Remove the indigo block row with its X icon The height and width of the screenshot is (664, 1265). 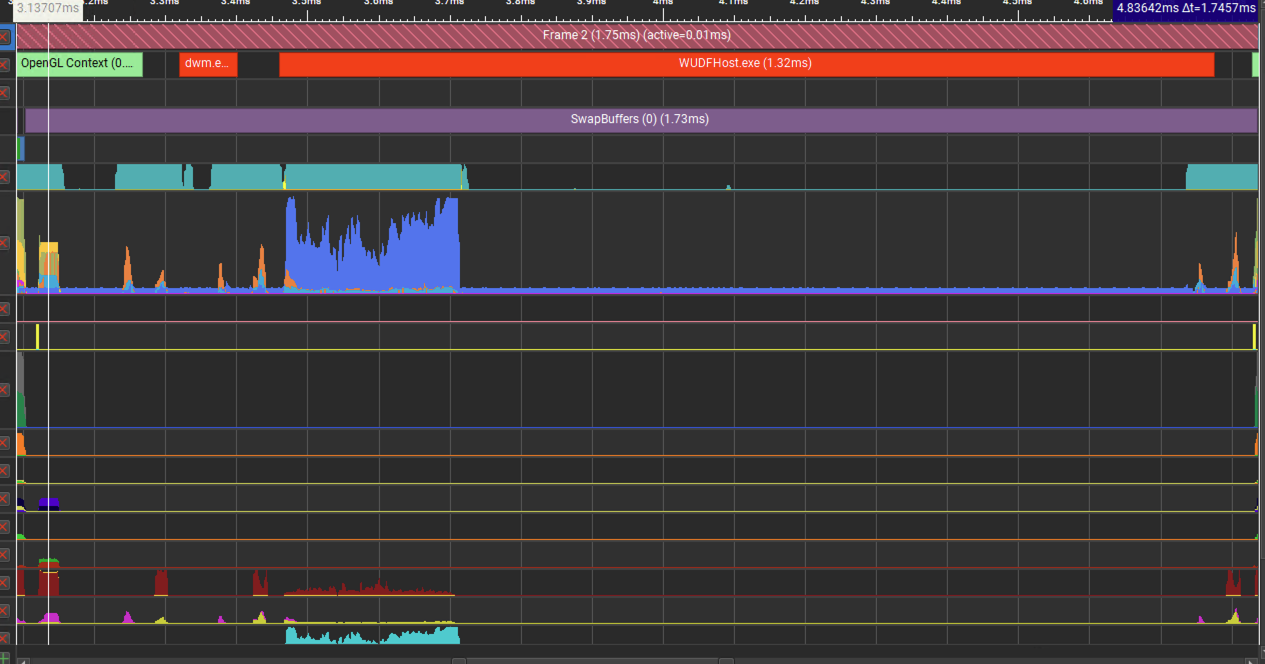point(5,498)
